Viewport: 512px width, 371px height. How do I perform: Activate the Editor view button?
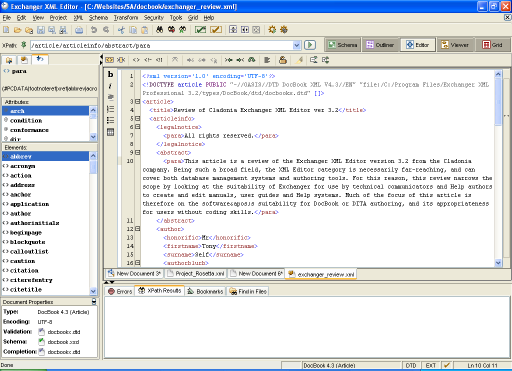point(418,45)
